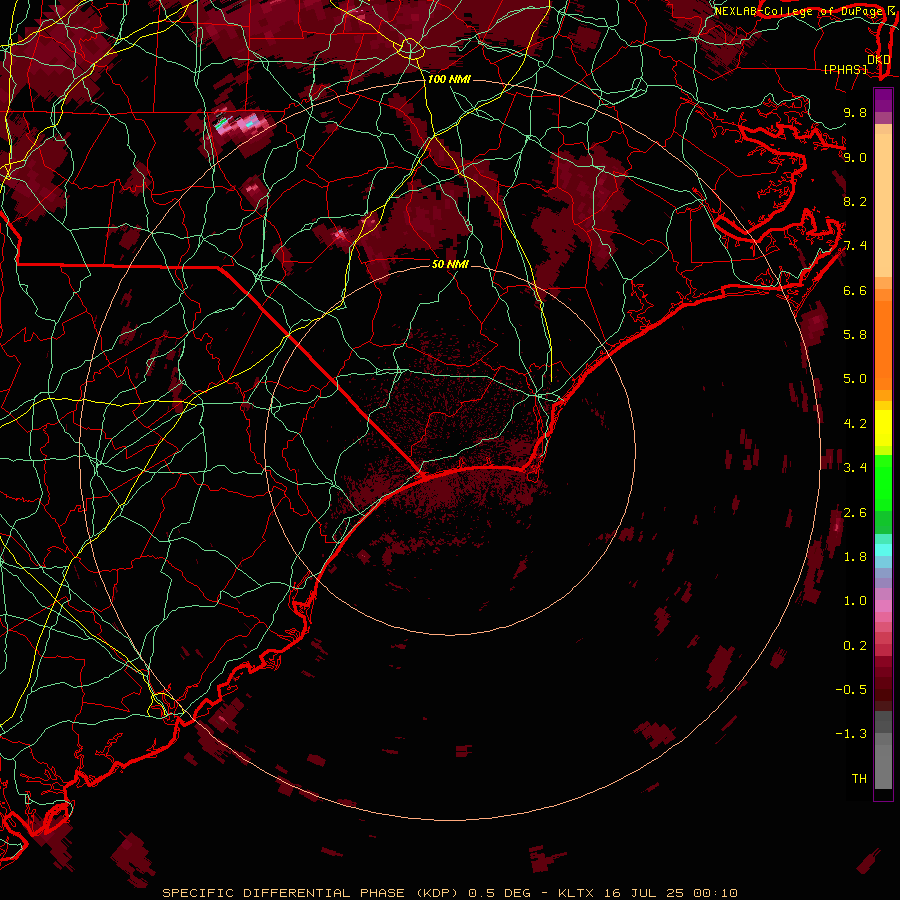The image size is (900, 900).
Task: Click the "NEXLAB-College of DuPage" header text
Action: 799,11
